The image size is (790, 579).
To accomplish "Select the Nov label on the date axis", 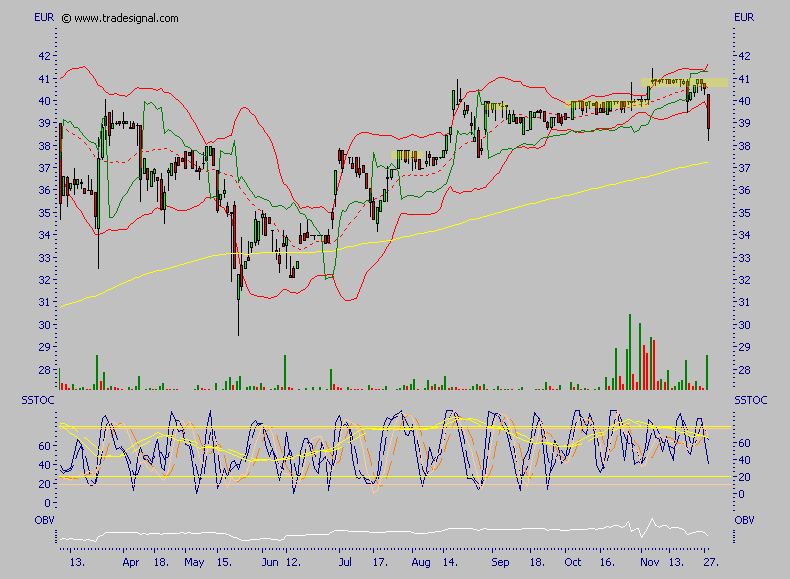I will [x=650, y=562].
